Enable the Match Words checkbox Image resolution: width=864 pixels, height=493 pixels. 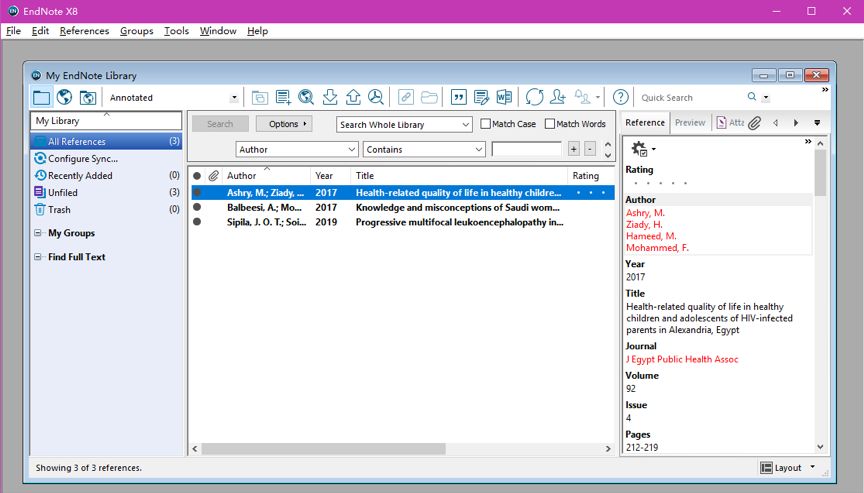(x=549, y=124)
